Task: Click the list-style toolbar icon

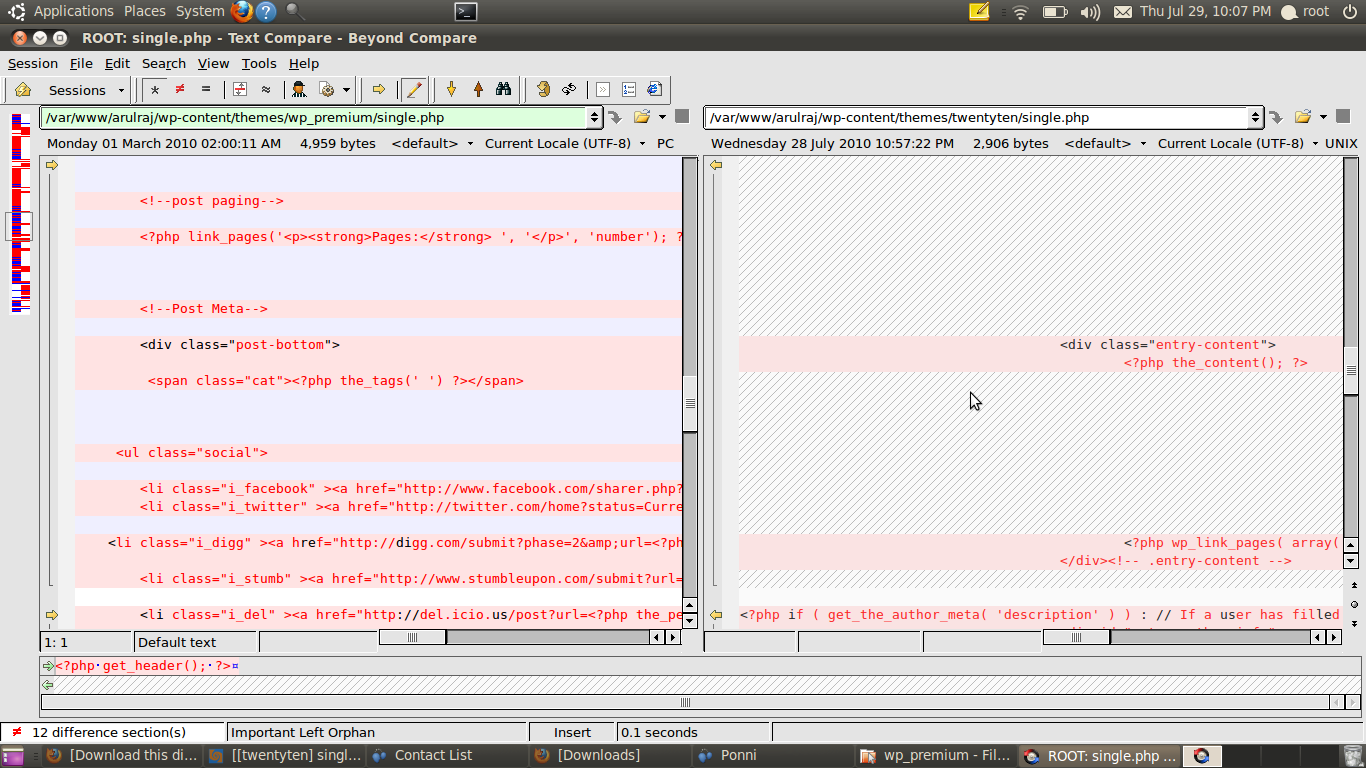Action: 629,90
